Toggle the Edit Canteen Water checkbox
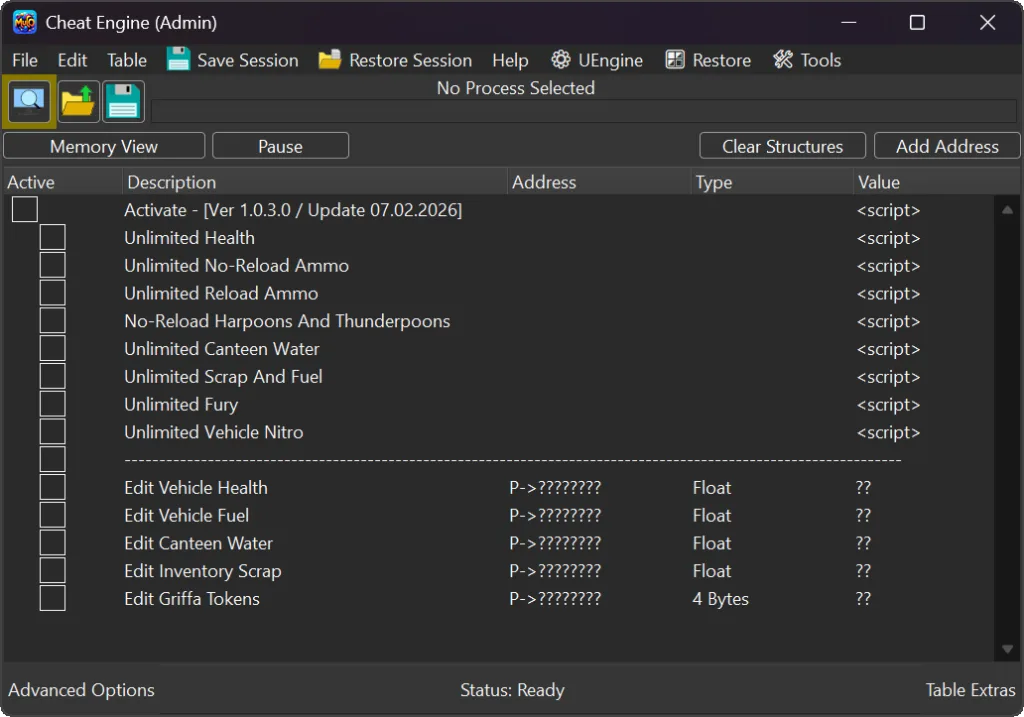Image resolution: width=1024 pixels, height=717 pixels. (x=52, y=543)
